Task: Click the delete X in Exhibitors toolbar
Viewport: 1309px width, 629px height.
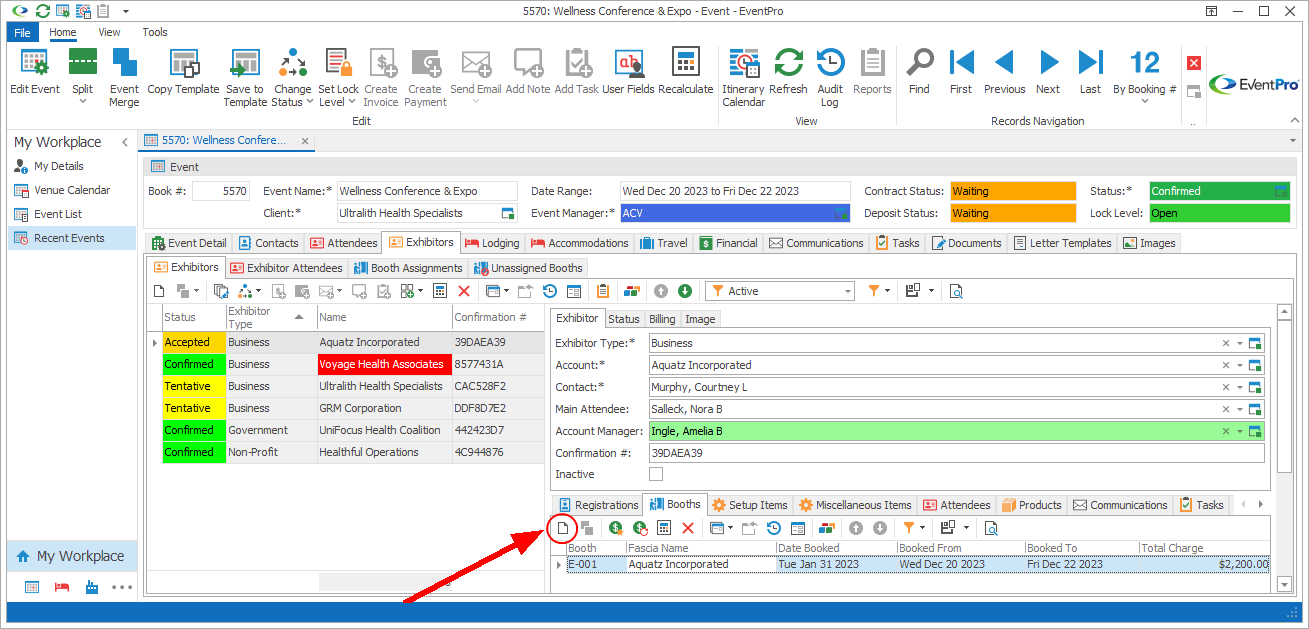Action: click(463, 291)
